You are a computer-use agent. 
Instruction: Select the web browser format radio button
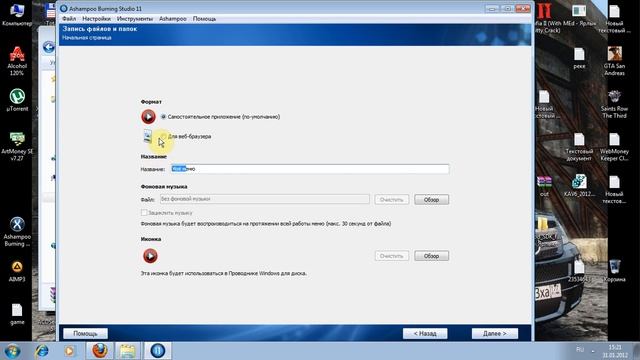tap(163, 136)
